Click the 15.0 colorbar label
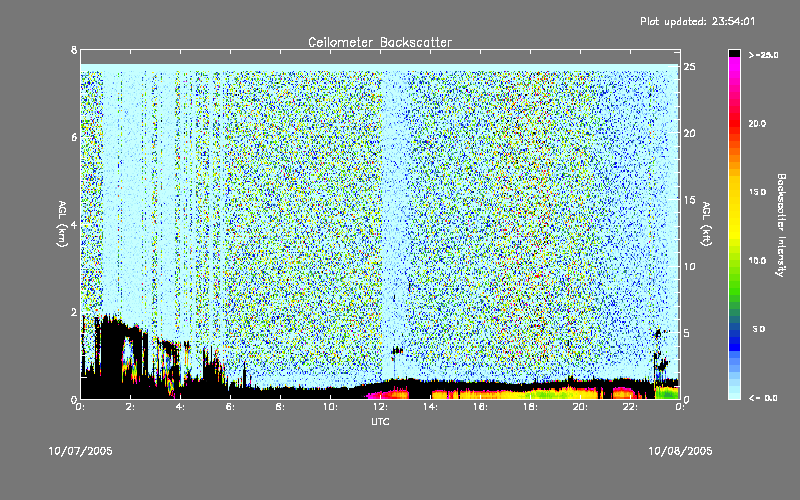 757,192
